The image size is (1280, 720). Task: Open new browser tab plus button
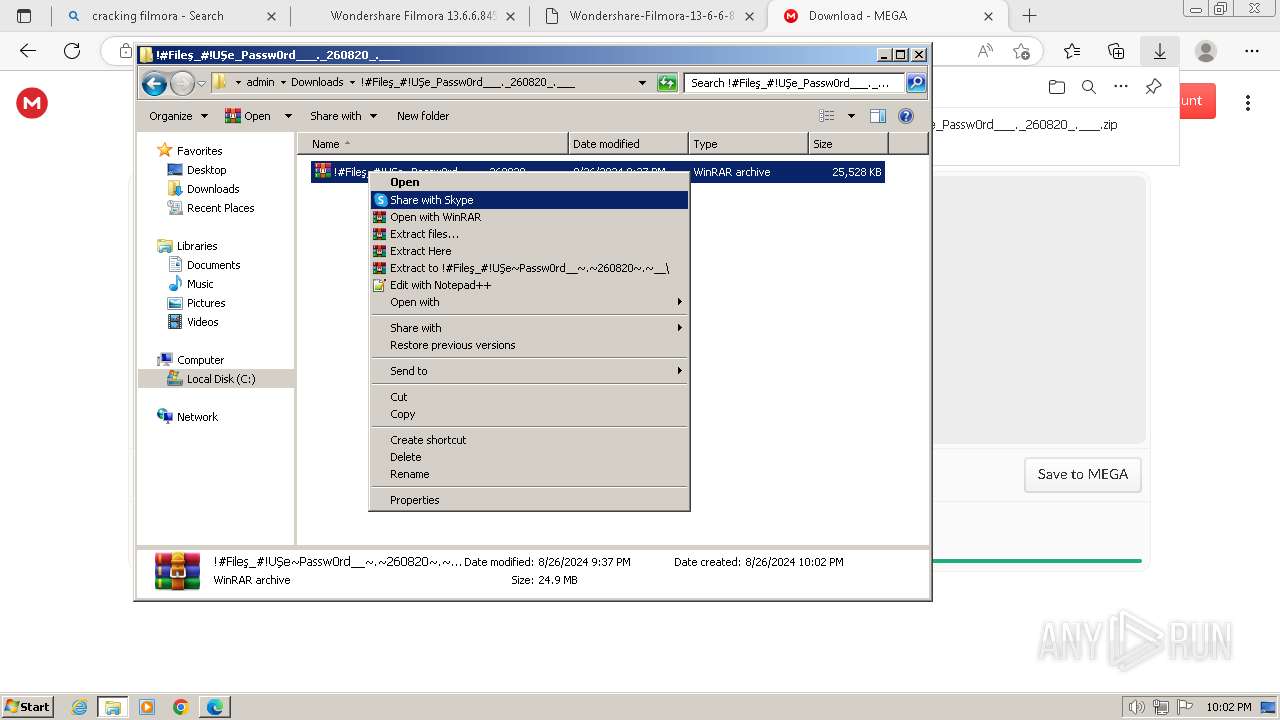[1029, 16]
